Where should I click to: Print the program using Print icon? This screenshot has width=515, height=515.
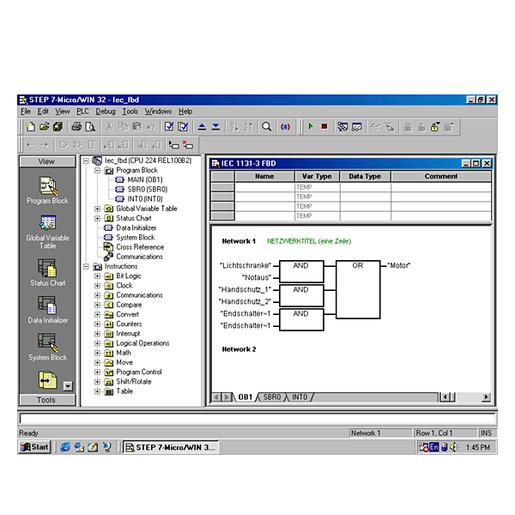pos(76,127)
